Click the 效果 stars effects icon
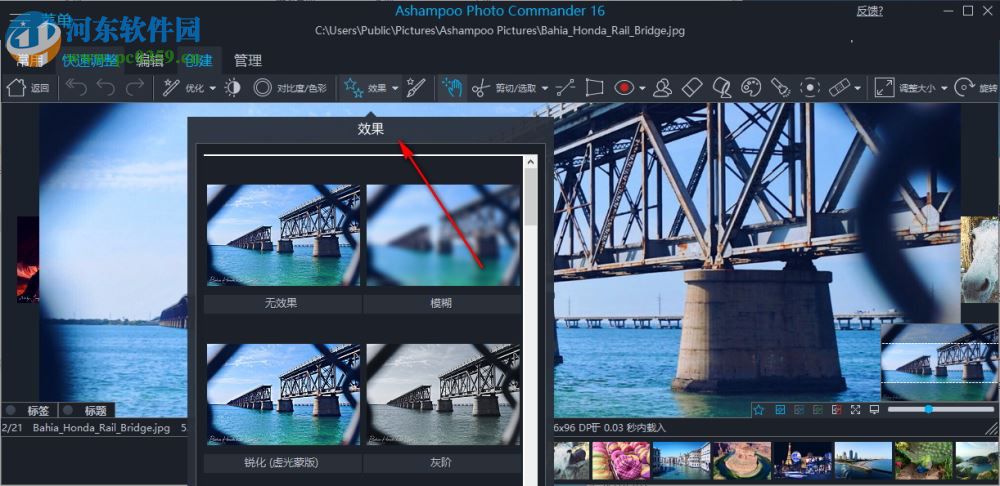Screen dimensions: 1000x486 point(353,88)
